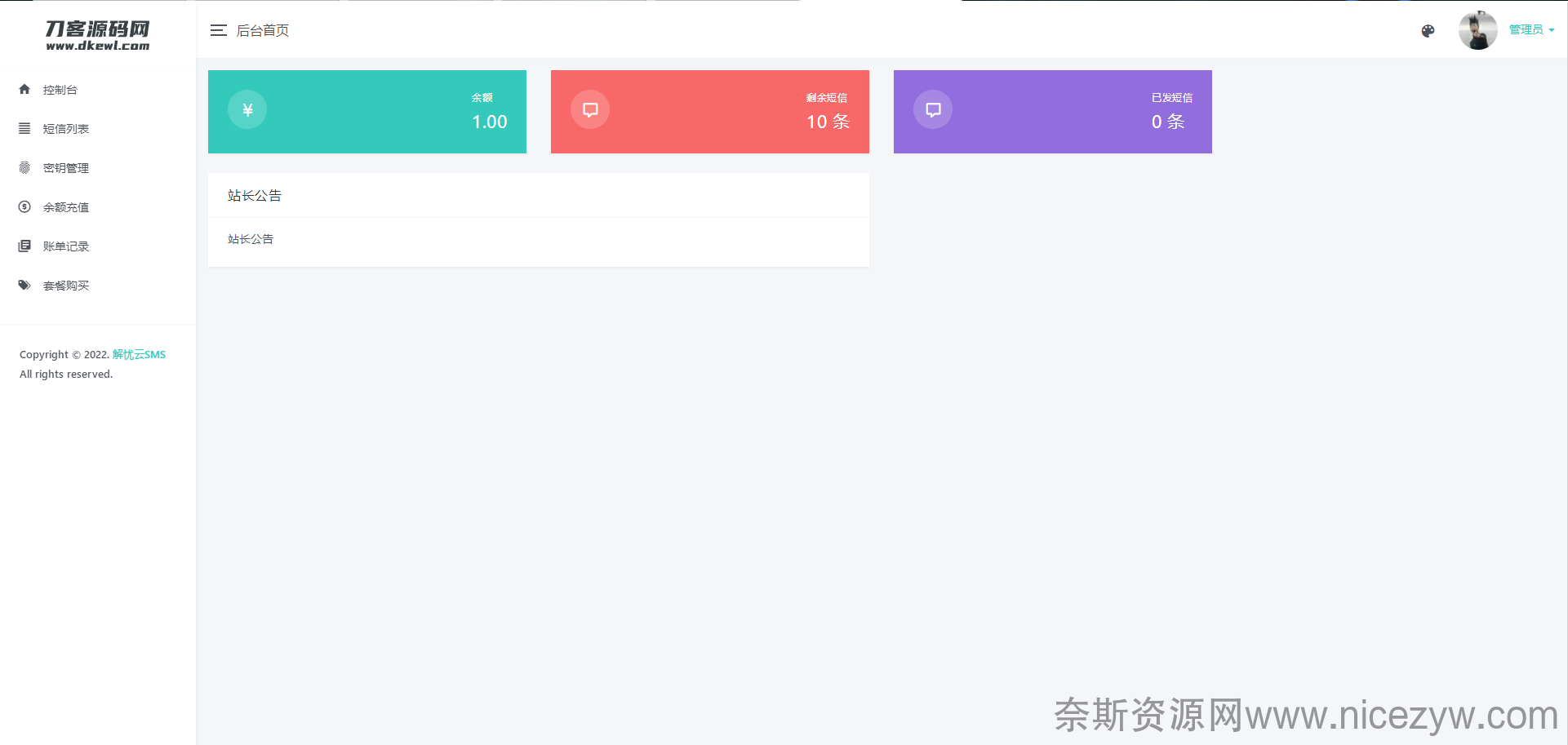Toggle the sidebar with hamburger icon
The height and width of the screenshot is (745, 1568).
tap(218, 30)
